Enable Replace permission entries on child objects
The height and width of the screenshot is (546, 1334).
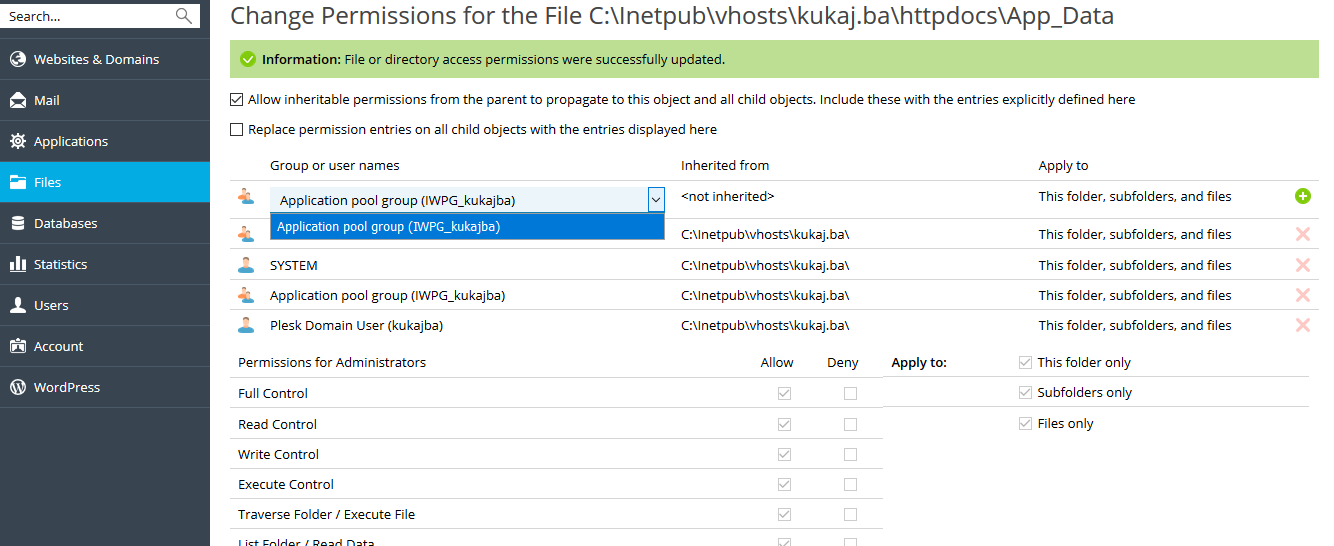point(237,129)
